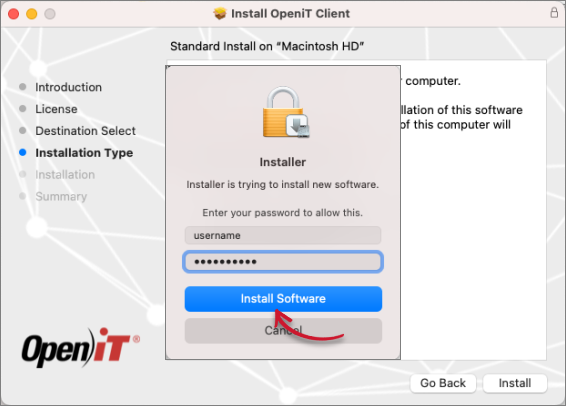Cancel the installer password dialog
Viewport: 566px width, 406px height.
coord(283,331)
